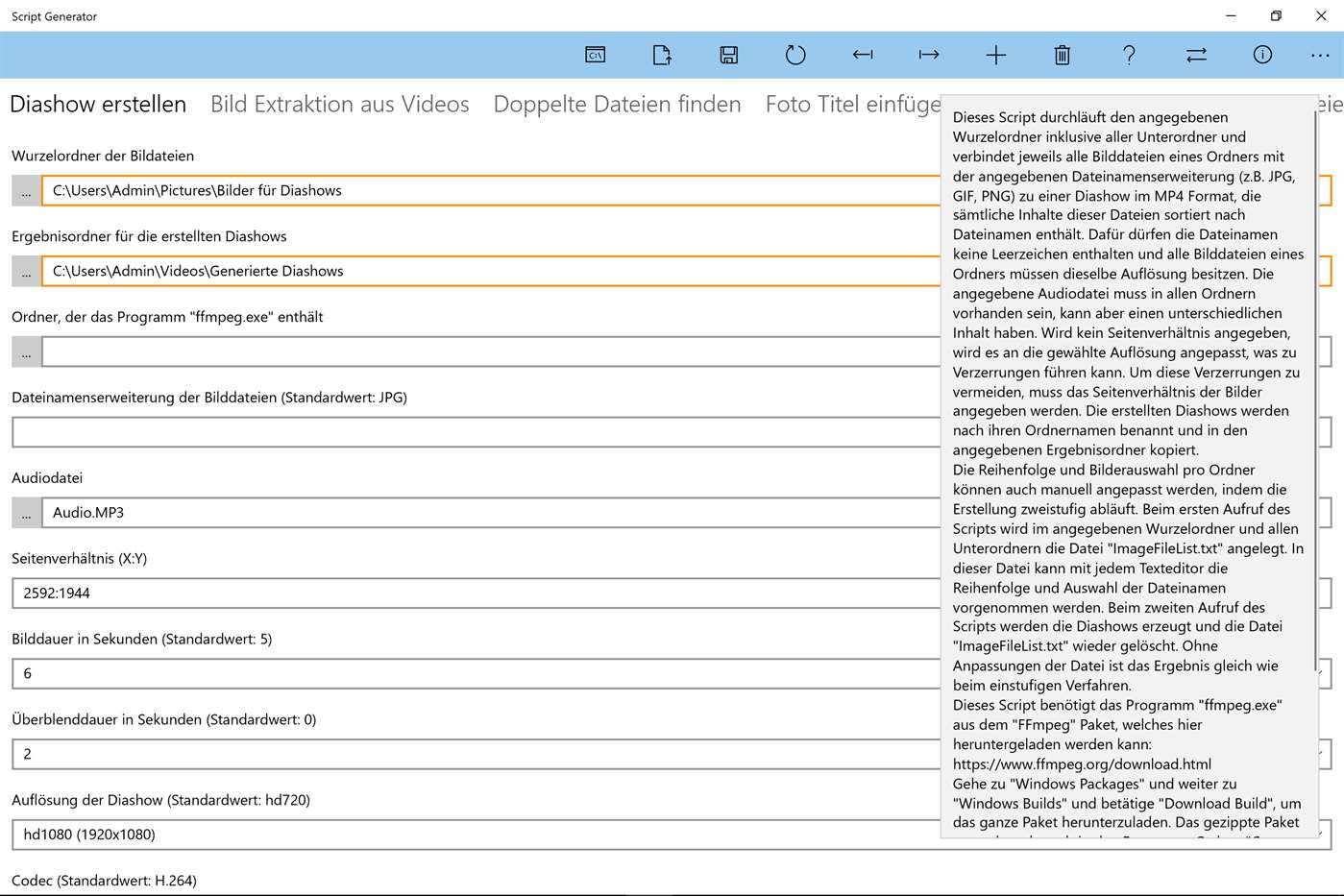Open help with the question mark icon
The height and width of the screenshot is (896, 1344).
tap(1130, 55)
